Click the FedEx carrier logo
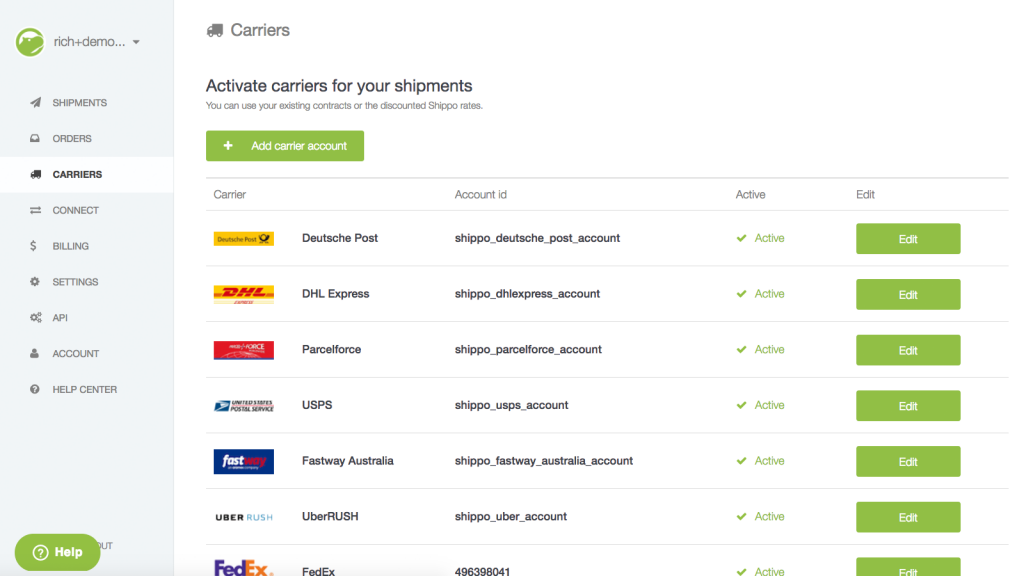The height and width of the screenshot is (576, 1024). (243, 570)
